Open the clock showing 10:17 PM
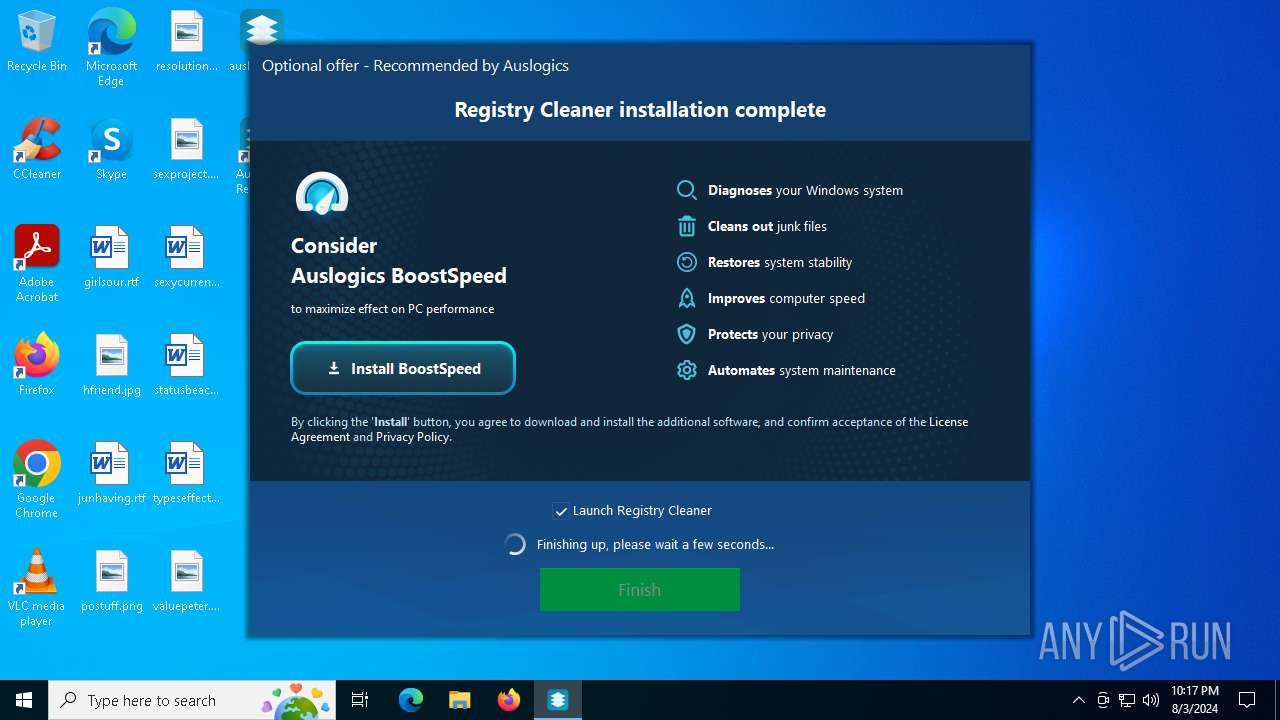The image size is (1280, 720). pyautogui.click(x=1194, y=700)
